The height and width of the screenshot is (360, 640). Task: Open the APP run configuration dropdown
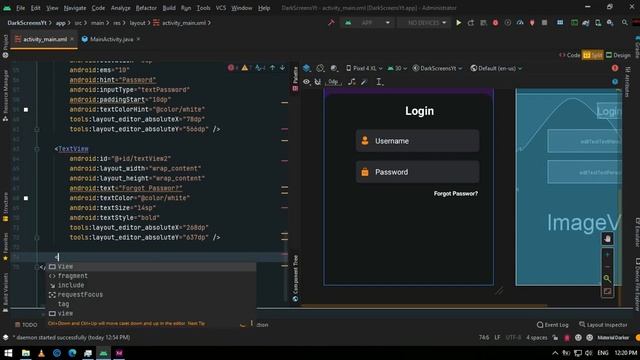click(x=367, y=23)
